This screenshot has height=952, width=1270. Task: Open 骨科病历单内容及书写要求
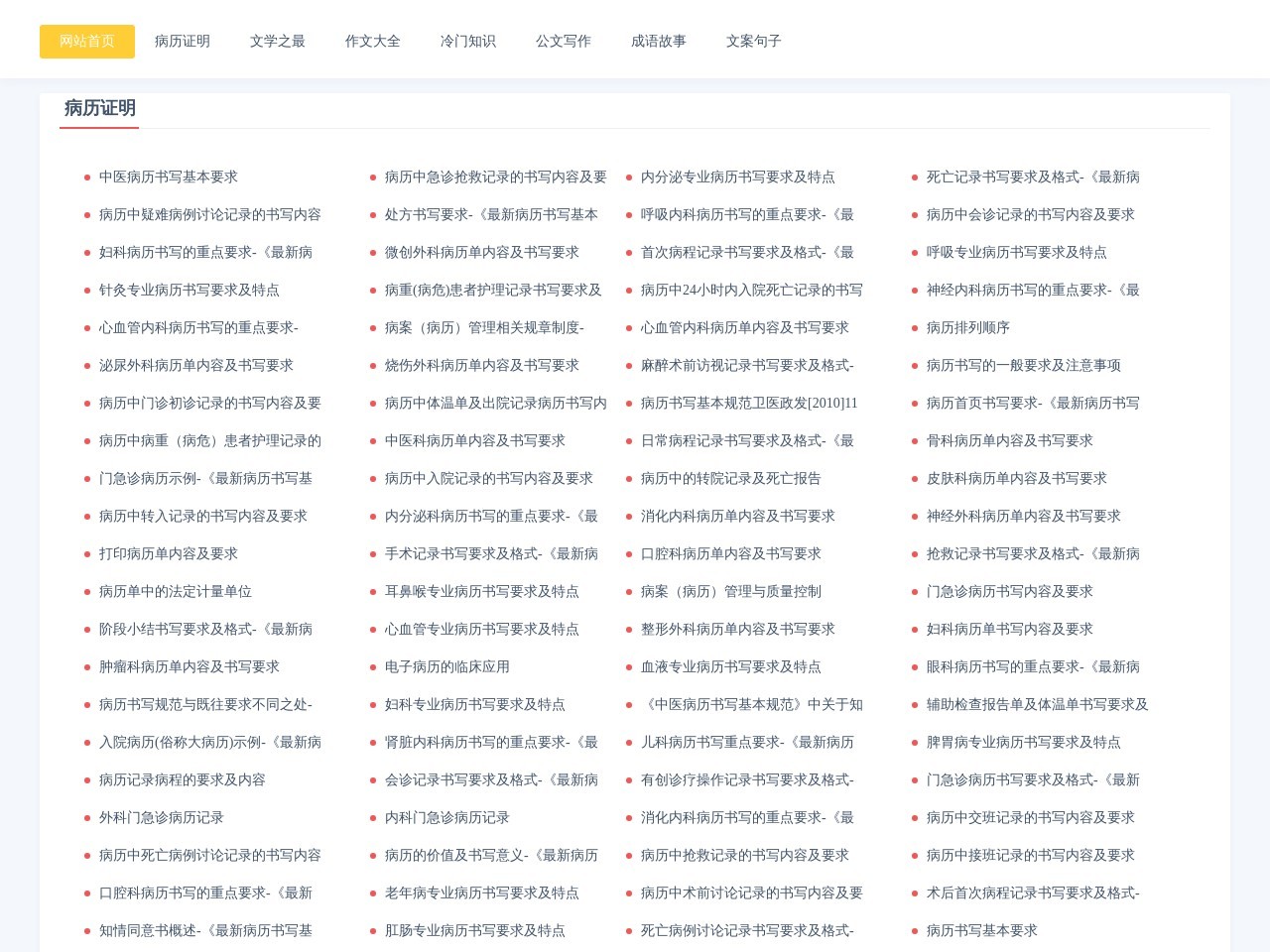[x=1010, y=441]
